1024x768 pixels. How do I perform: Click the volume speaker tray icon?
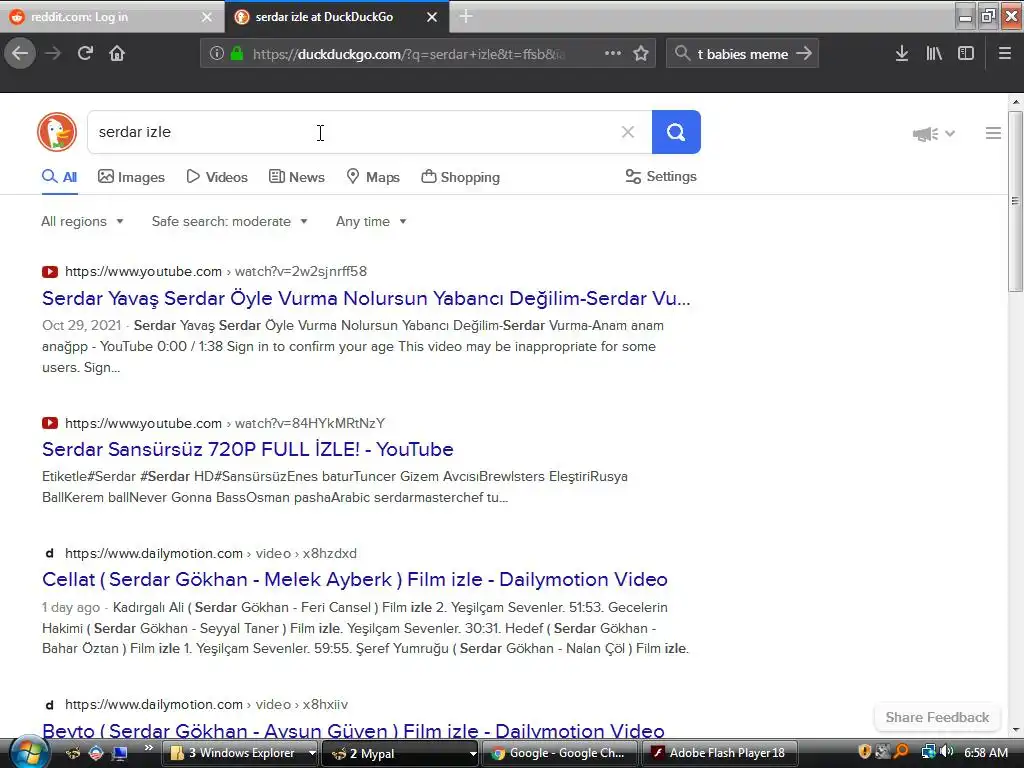(947, 752)
